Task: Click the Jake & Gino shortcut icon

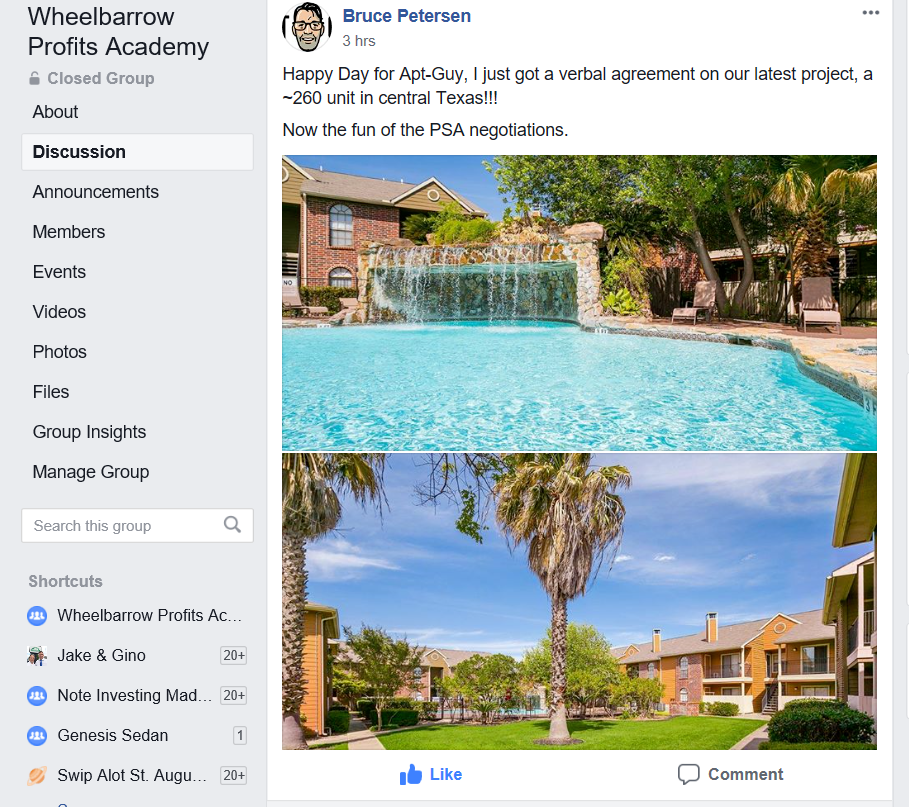Action: point(37,656)
